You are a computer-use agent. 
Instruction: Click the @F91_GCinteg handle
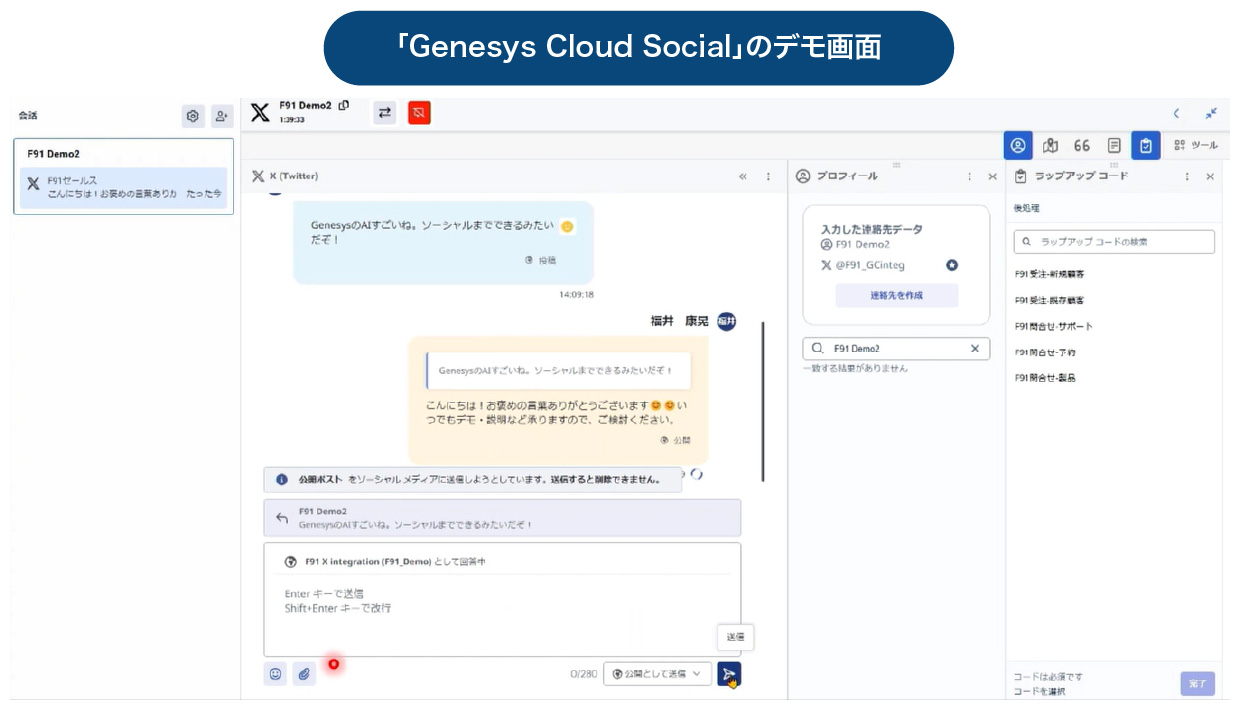pos(870,265)
